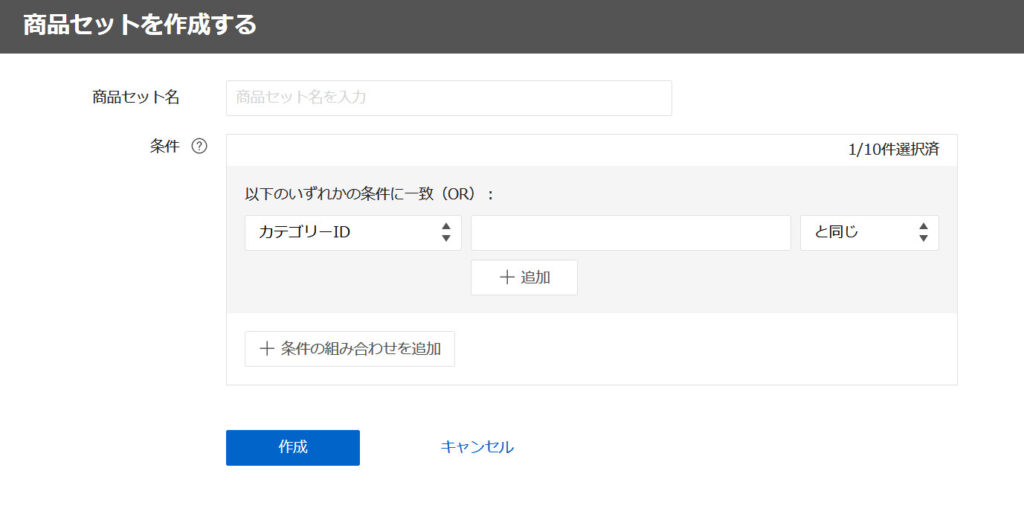Viewport: 1024px width, 526px height.
Task: Click the plus icon on 追加 button
Action: coord(507,278)
